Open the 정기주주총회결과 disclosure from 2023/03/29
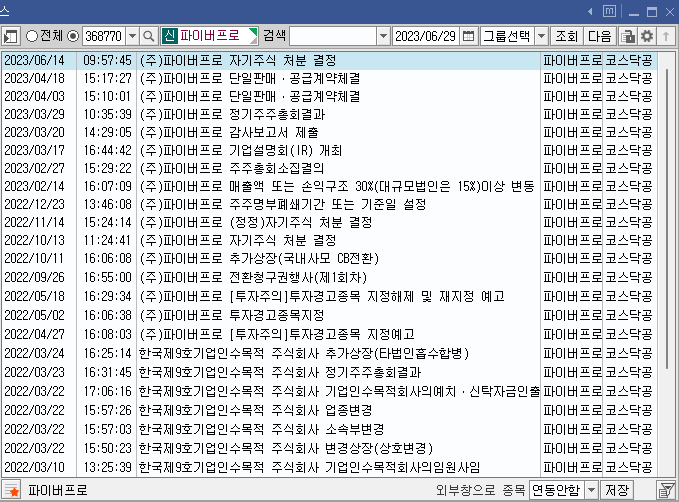The image size is (679, 502). coord(329,114)
